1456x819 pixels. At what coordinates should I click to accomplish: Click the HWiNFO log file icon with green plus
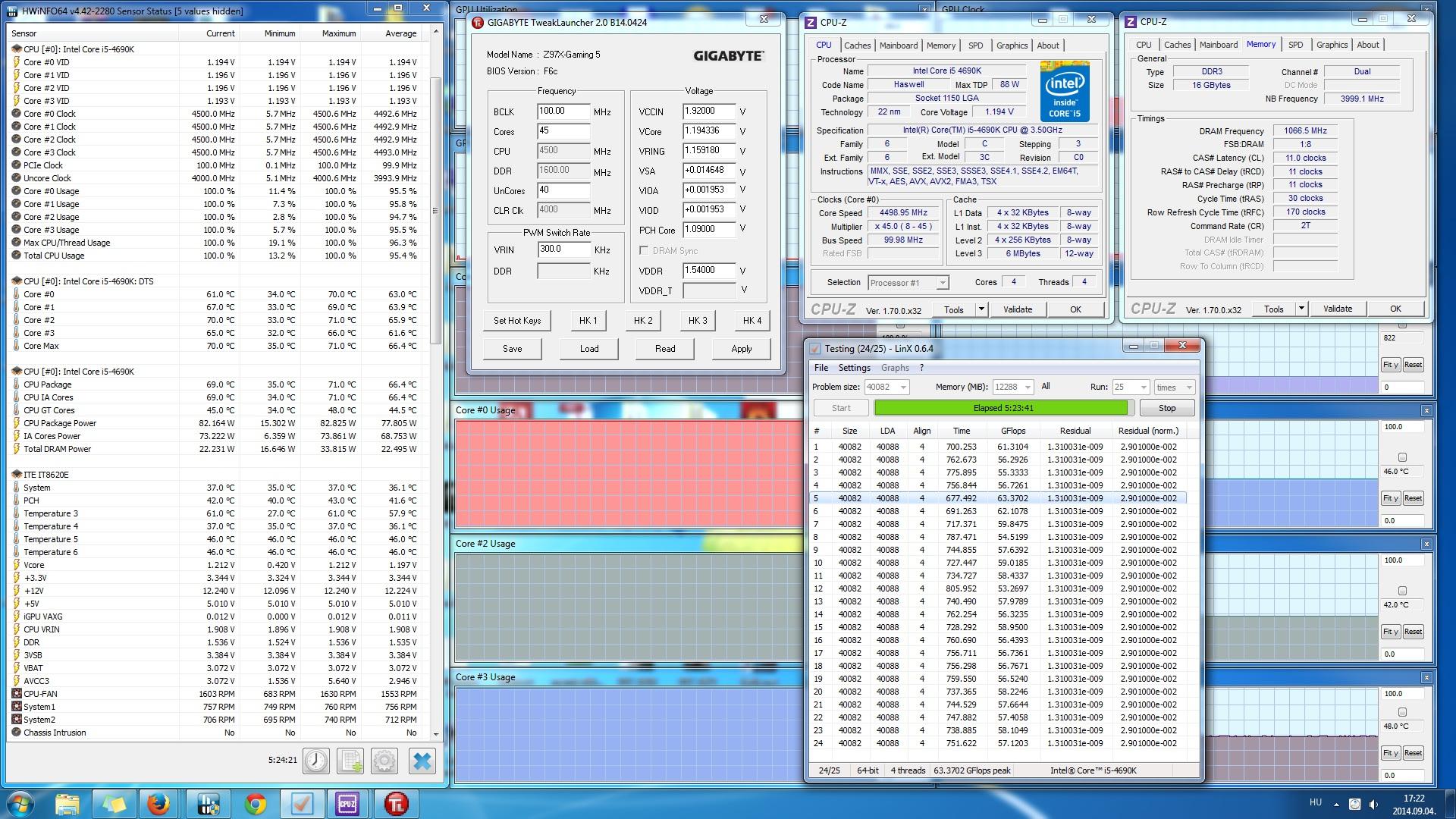[350, 761]
